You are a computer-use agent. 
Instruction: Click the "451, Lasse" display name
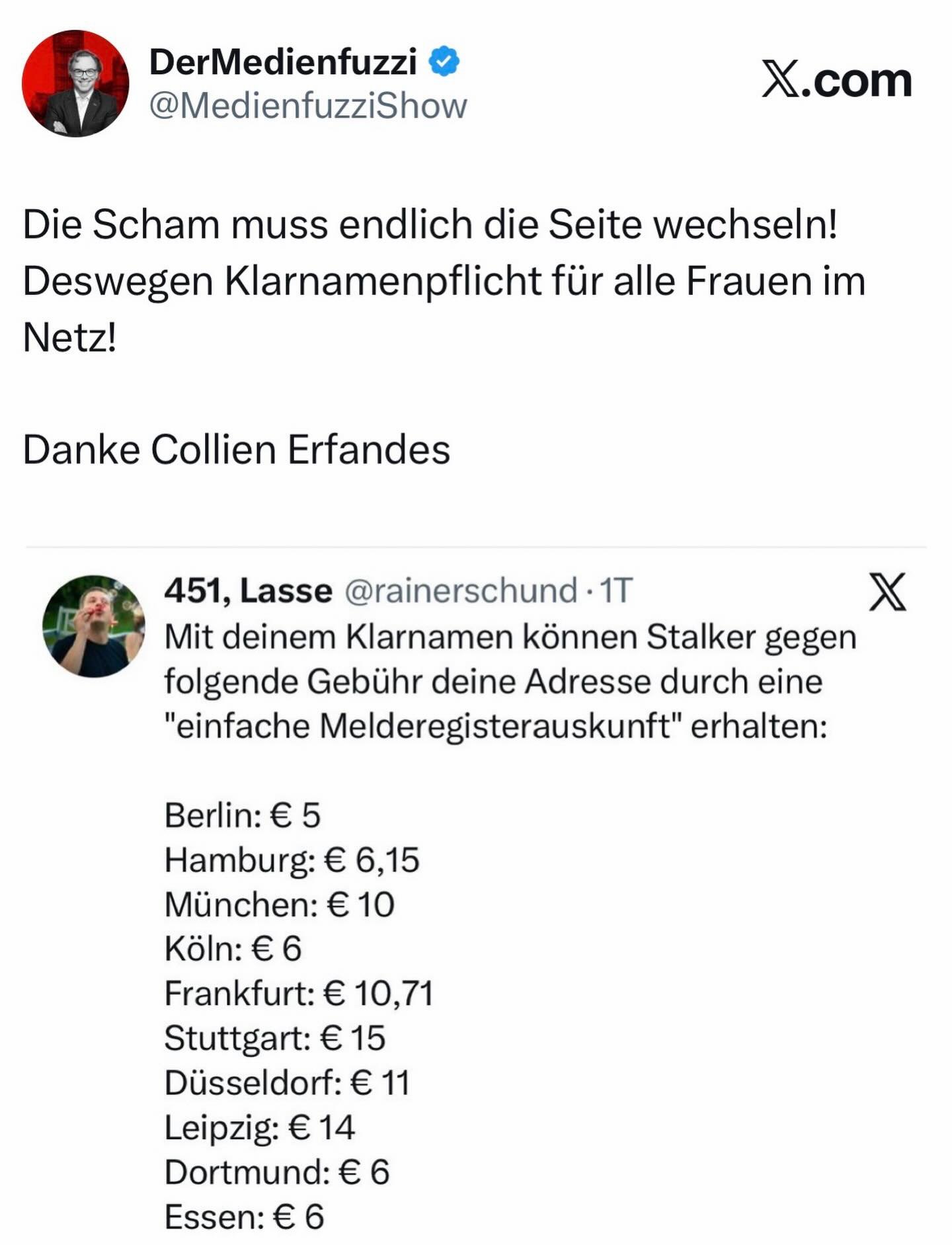[x=248, y=590]
